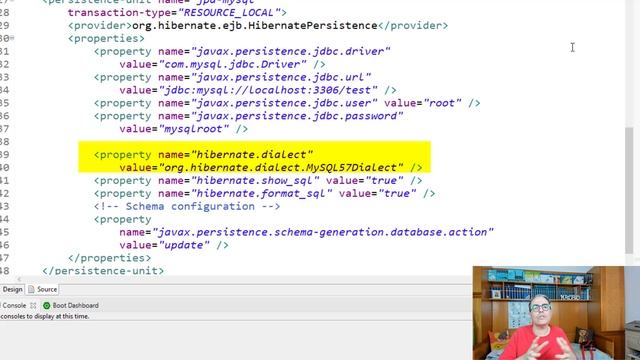640x360 pixels.
Task: Collapse the properties fold marker on line 30
Action: pyautogui.click(x=12, y=38)
